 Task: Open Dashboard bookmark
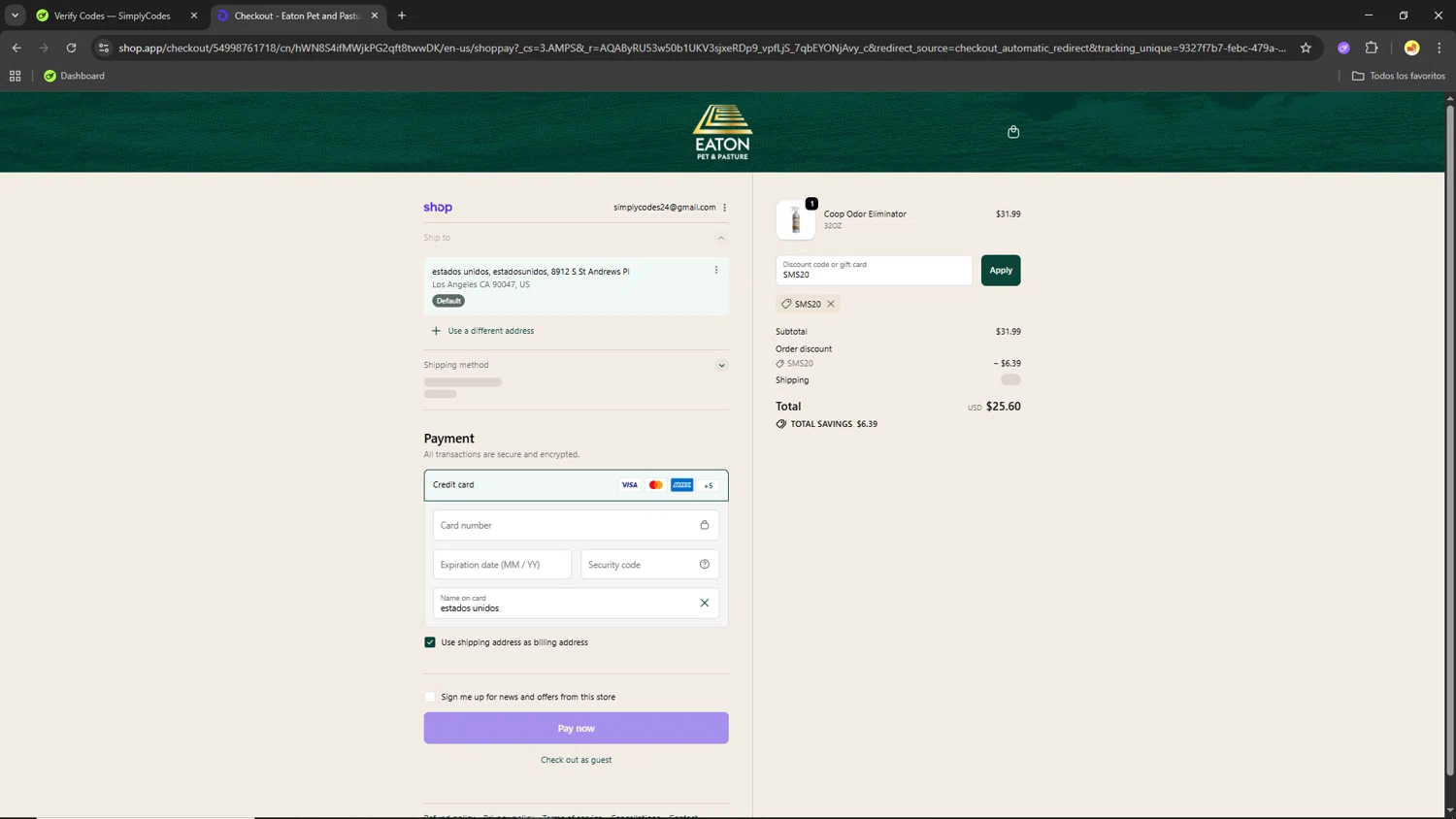click(x=74, y=76)
